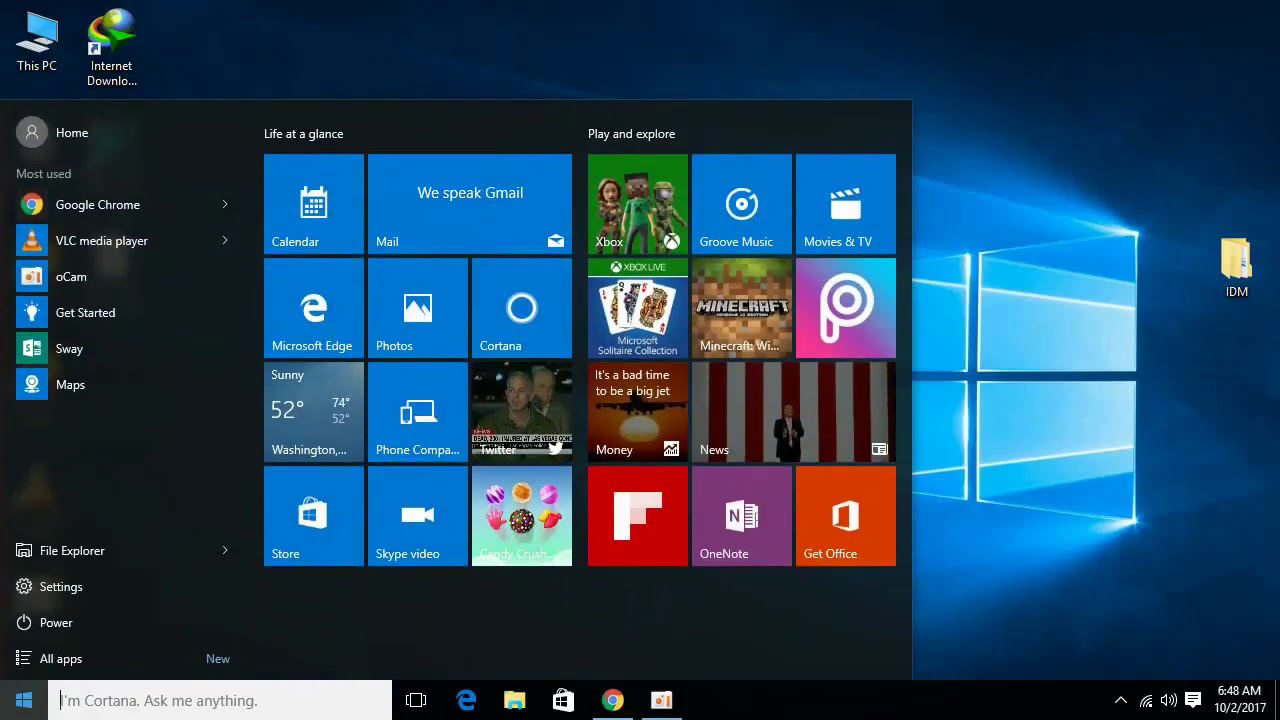Open the Get Office tile

click(x=846, y=516)
